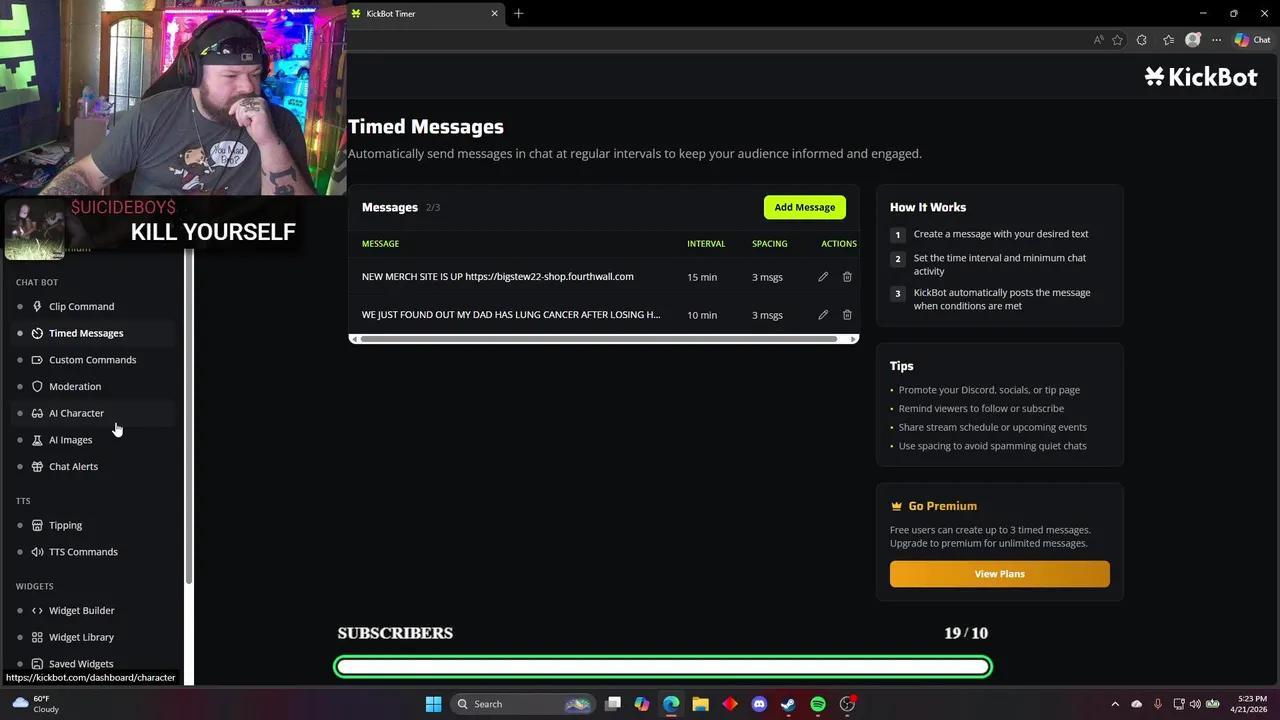1280x720 pixels.
Task: Open TTS Commands page
Action: coord(83,552)
